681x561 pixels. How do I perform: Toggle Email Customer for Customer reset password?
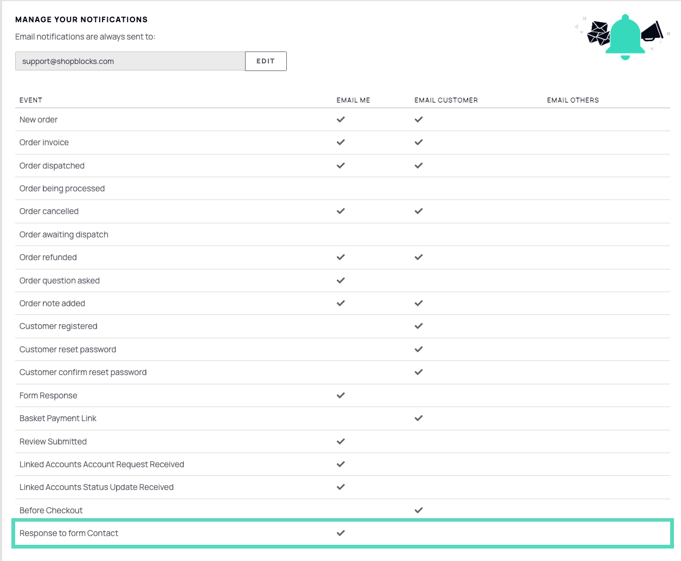(419, 349)
